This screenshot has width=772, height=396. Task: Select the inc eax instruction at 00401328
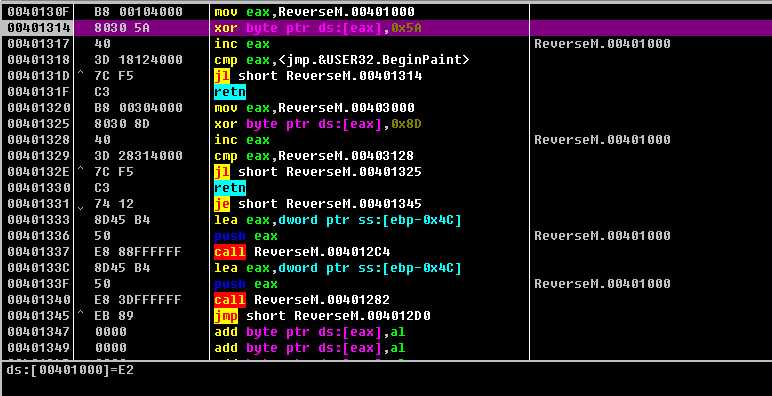(x=242, y=140)
